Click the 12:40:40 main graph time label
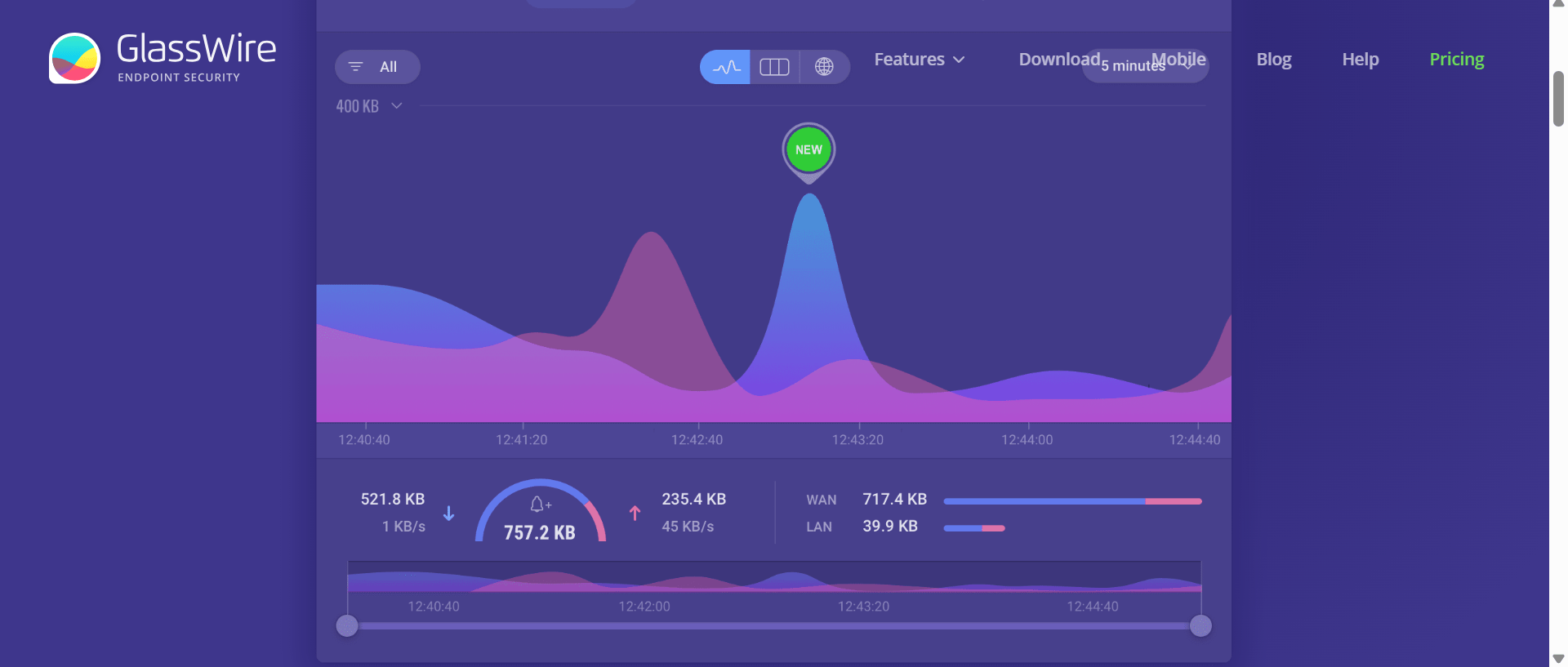The width and height of the screenshot is (1568, 667). coord(364,440)
